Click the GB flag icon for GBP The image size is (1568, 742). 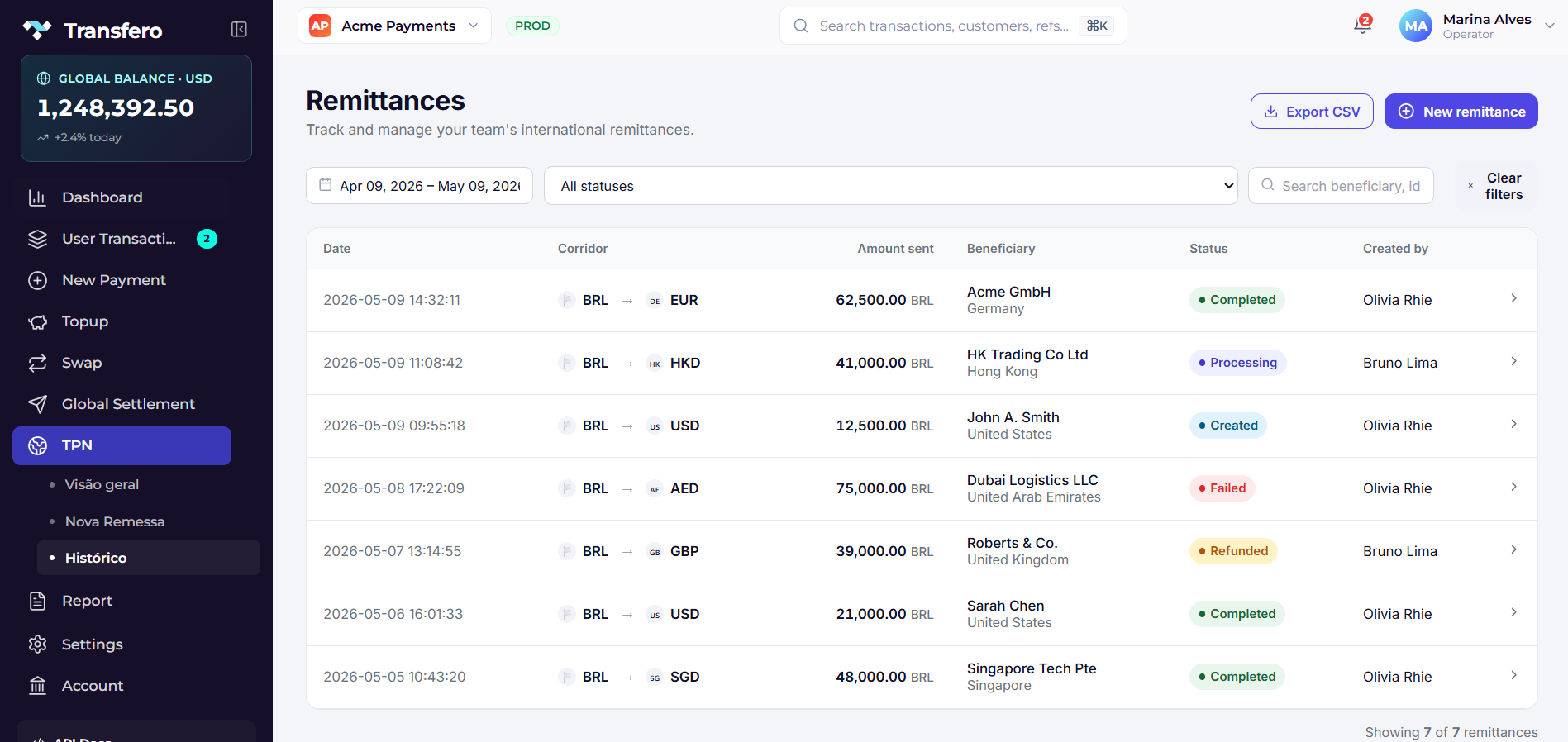point(655,552)
